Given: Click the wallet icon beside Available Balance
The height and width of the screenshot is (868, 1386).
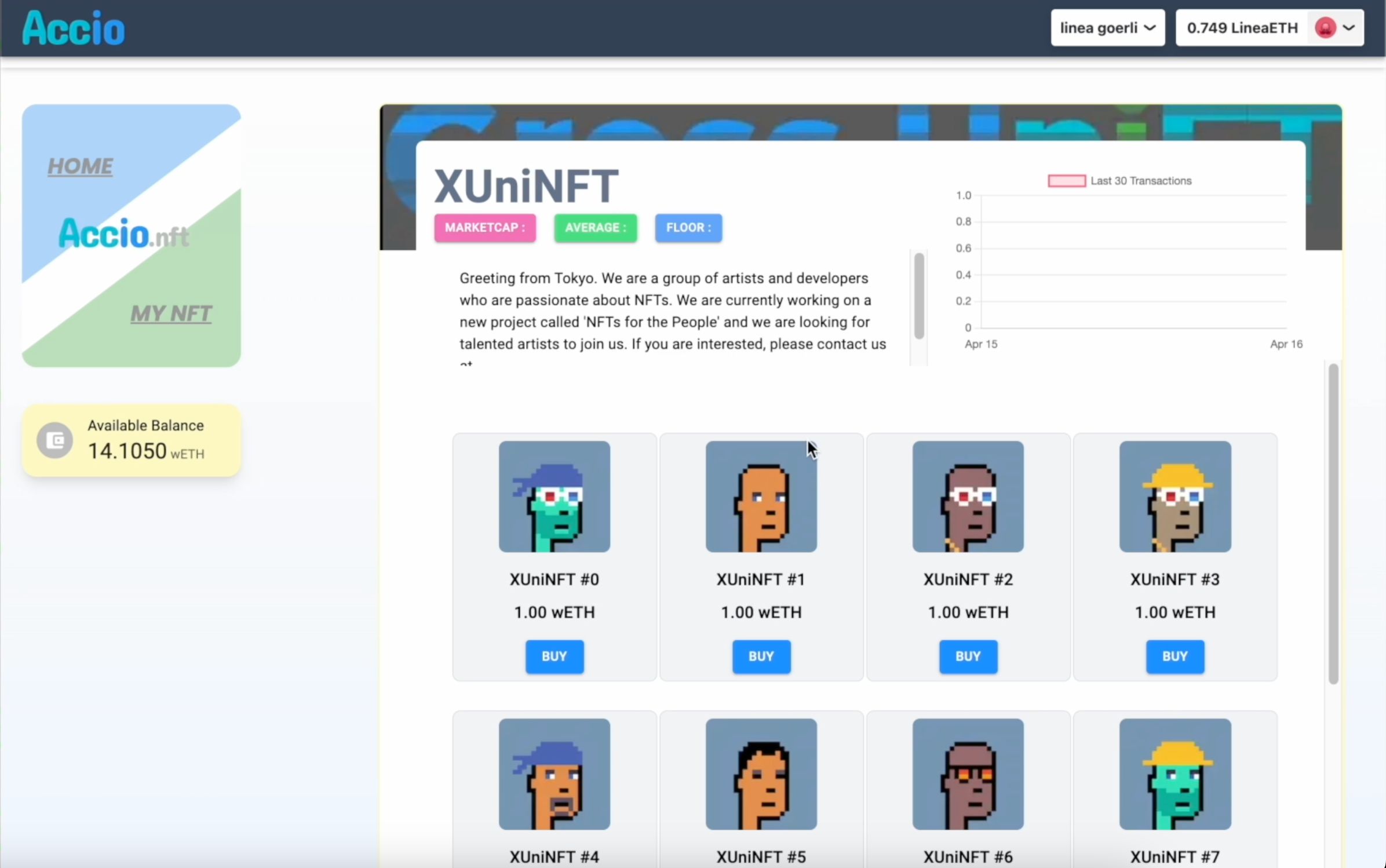Looking at the screenshot, I should 55,440.
